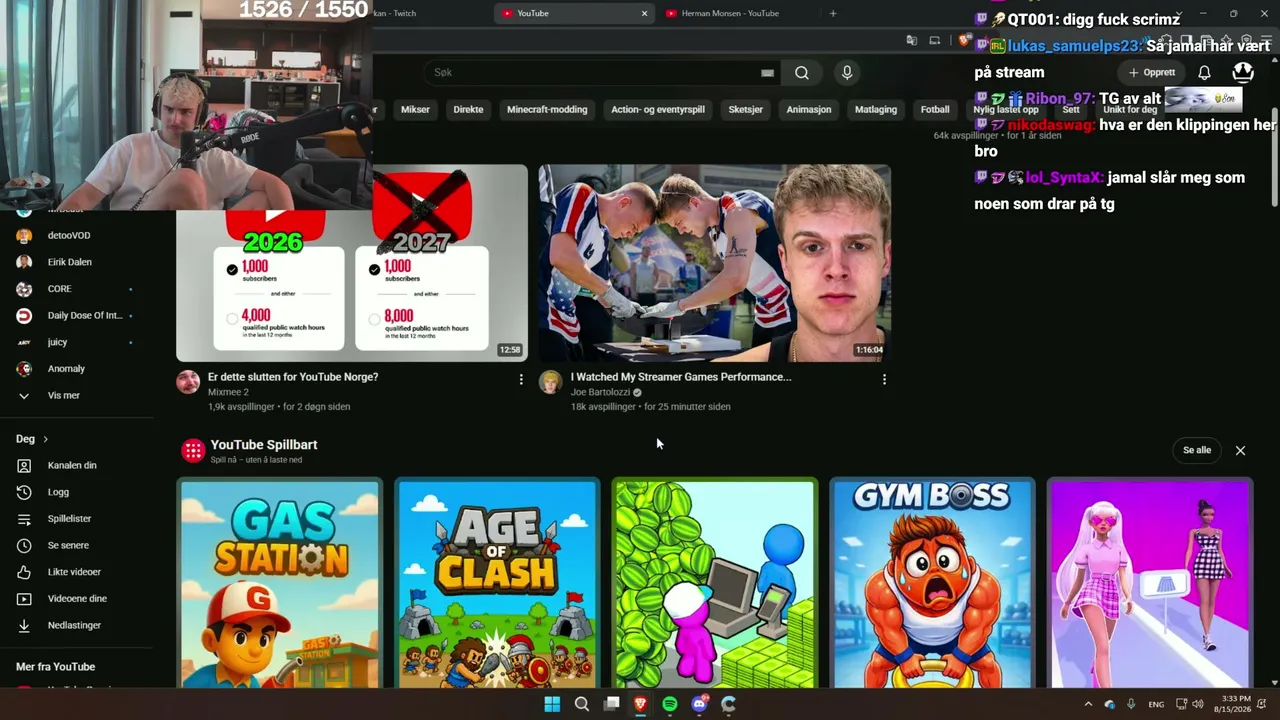Select the Matlaging filter chip
This screenshot has width=1280, height=720.
point(876,110)
